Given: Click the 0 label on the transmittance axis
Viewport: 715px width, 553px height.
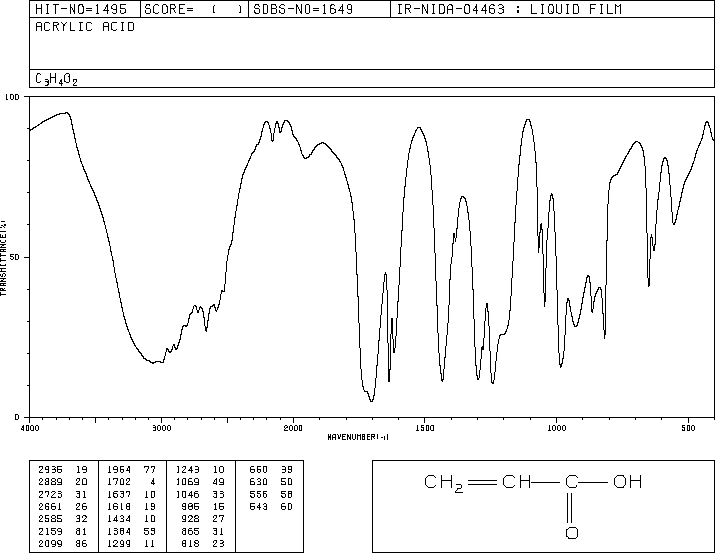Looking at the screenshot, I should [x=17, y=417].
